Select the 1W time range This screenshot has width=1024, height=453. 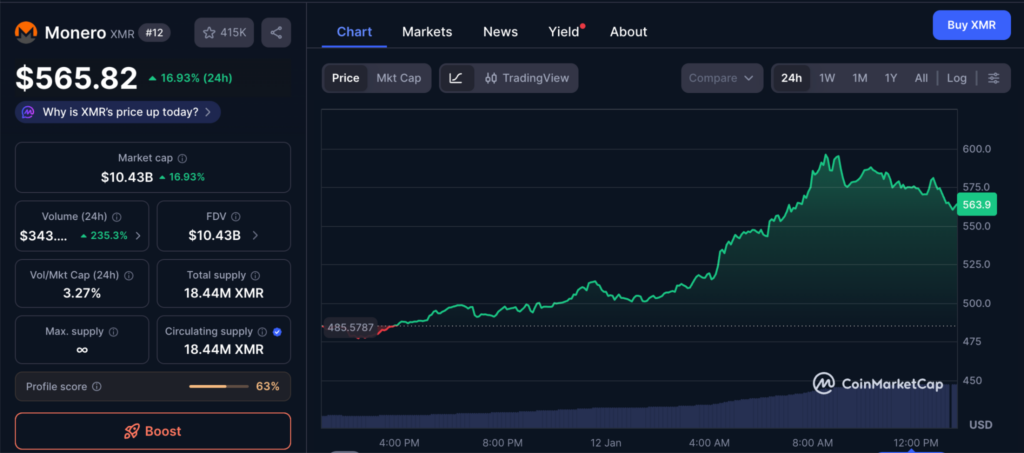[827, 78]
